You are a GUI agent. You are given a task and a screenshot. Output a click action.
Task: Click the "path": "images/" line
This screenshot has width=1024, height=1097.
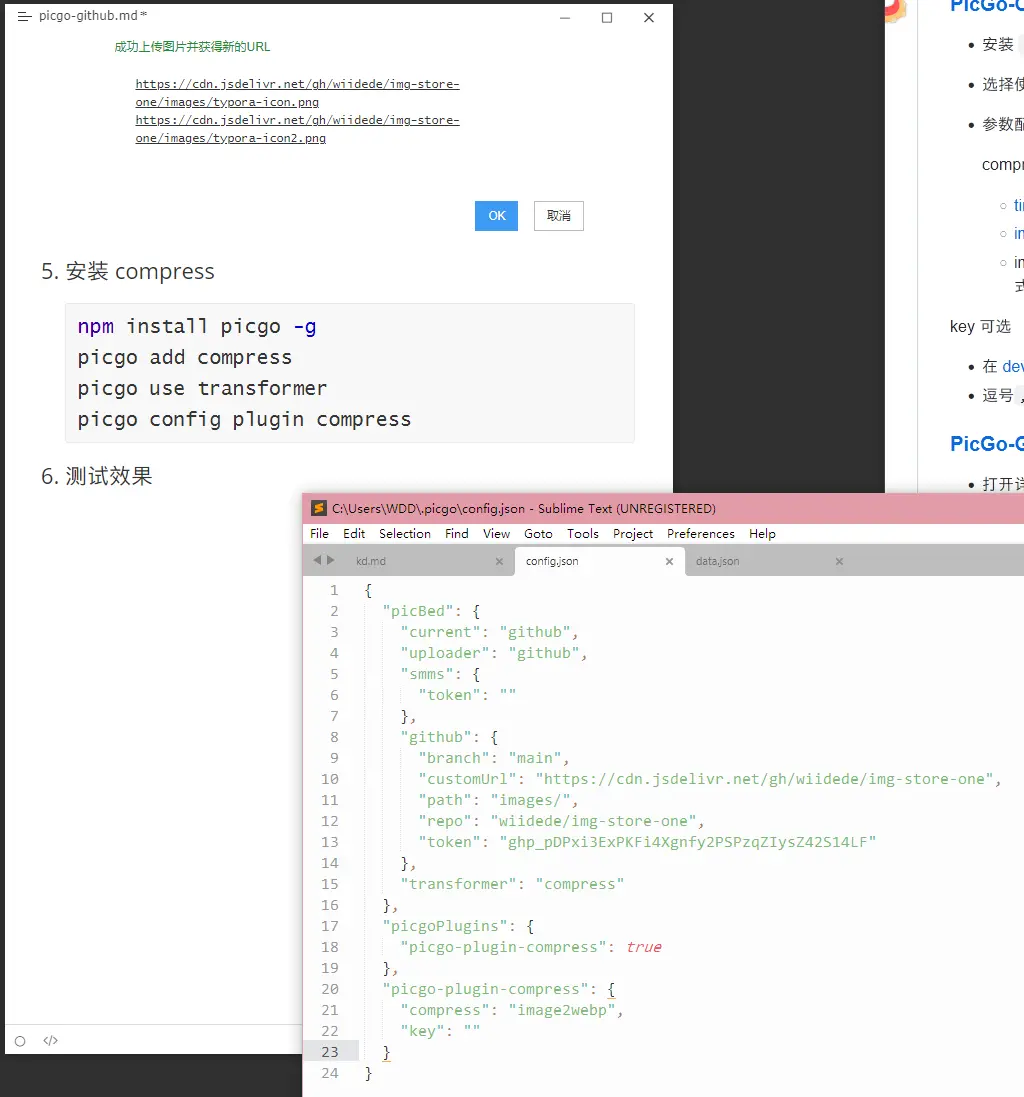pyautogui.click(x=498, y=800)
